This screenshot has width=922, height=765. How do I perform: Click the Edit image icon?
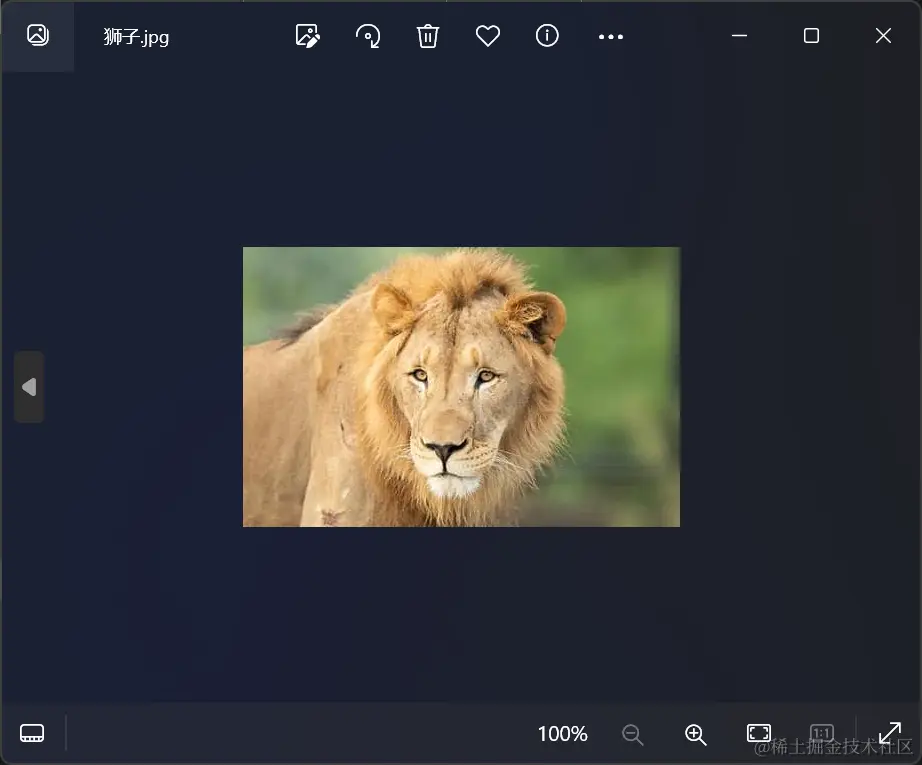308,36
